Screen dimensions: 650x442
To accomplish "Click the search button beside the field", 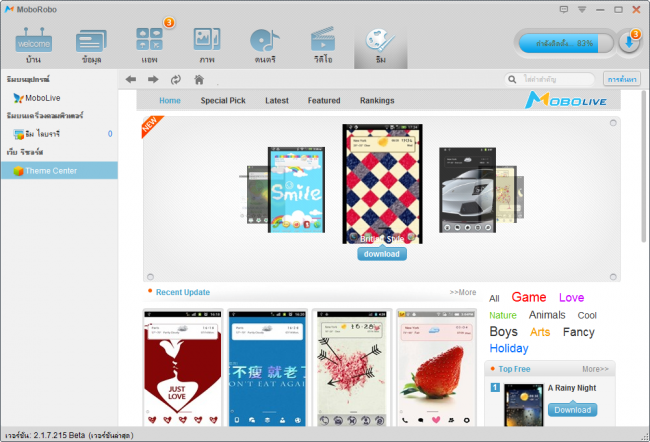I will (x=622, y=79).
